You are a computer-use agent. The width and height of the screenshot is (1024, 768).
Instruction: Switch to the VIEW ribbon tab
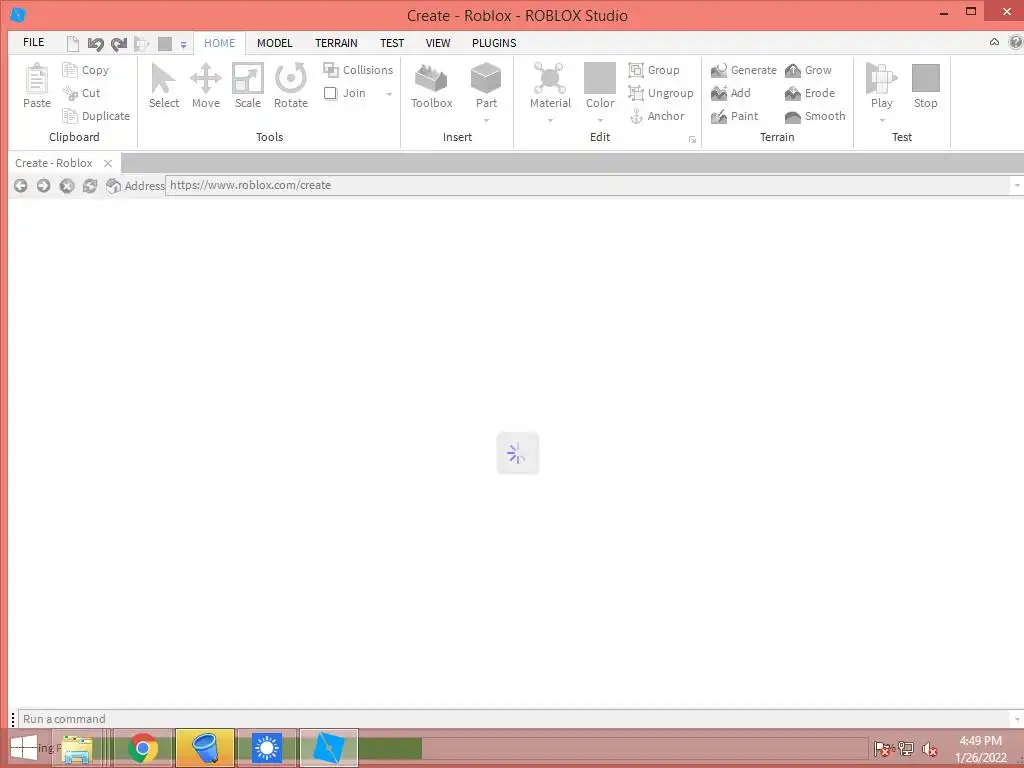438,43
